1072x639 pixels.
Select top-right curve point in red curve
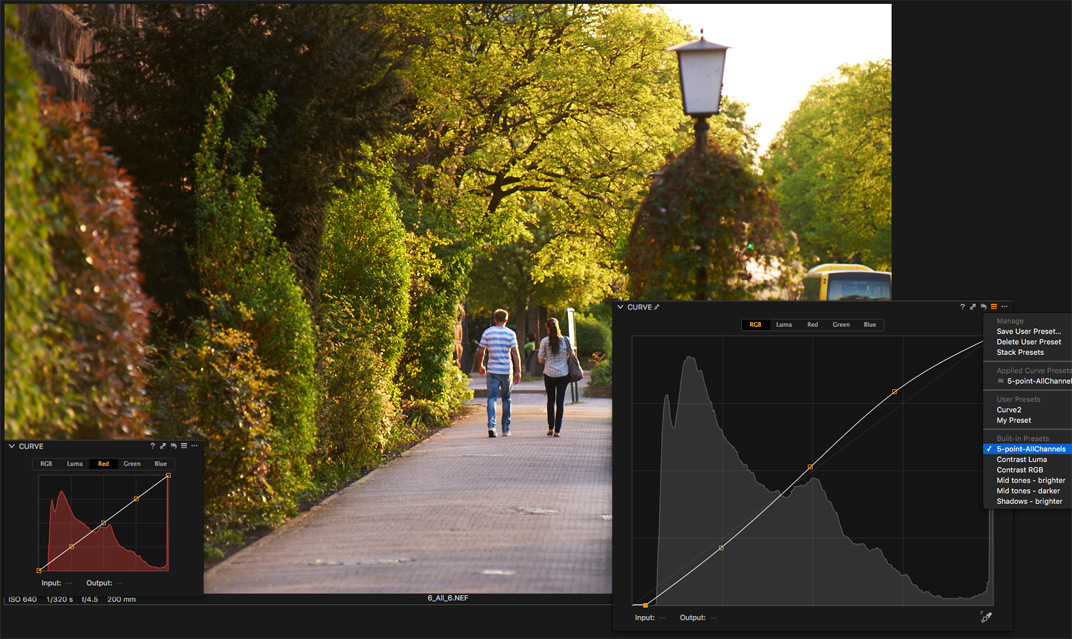[x=168, y=476]
